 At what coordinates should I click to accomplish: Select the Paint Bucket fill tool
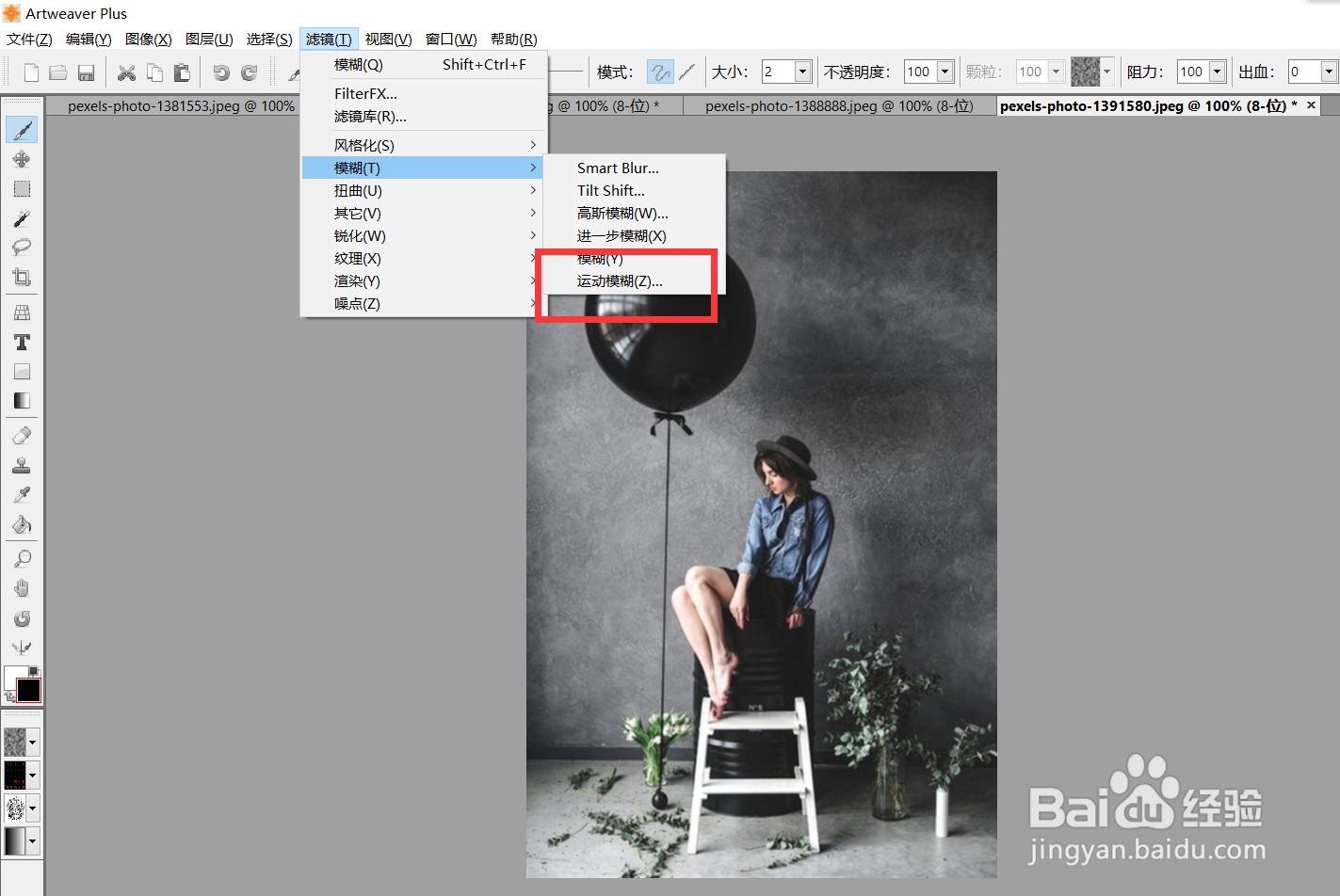pos(22,524)
